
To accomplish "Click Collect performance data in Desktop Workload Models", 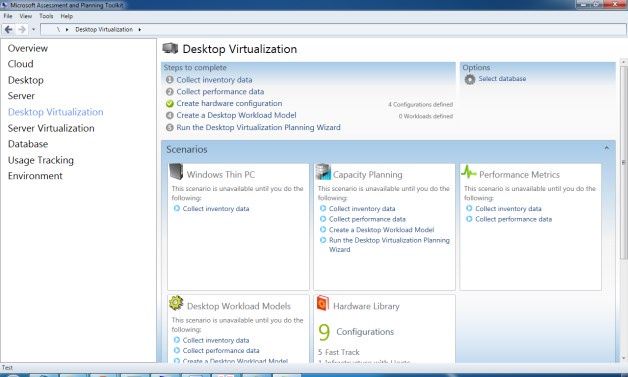I will pos(221,351).
